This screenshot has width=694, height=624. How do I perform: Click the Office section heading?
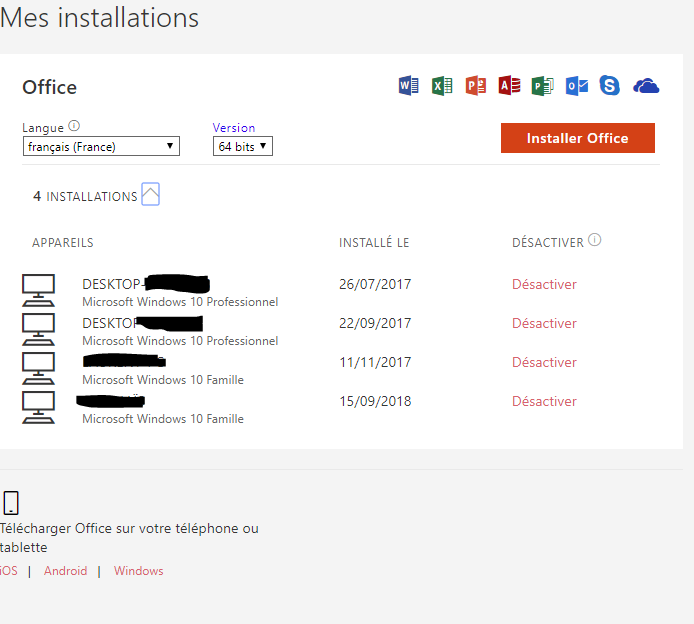pos(50,87)
